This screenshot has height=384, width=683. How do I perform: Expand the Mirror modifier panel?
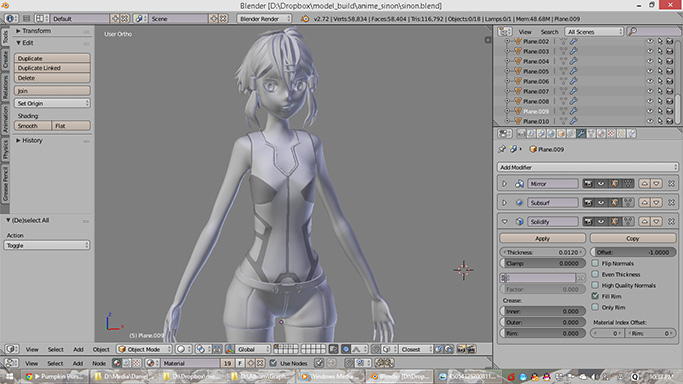(x=504, y=184)
